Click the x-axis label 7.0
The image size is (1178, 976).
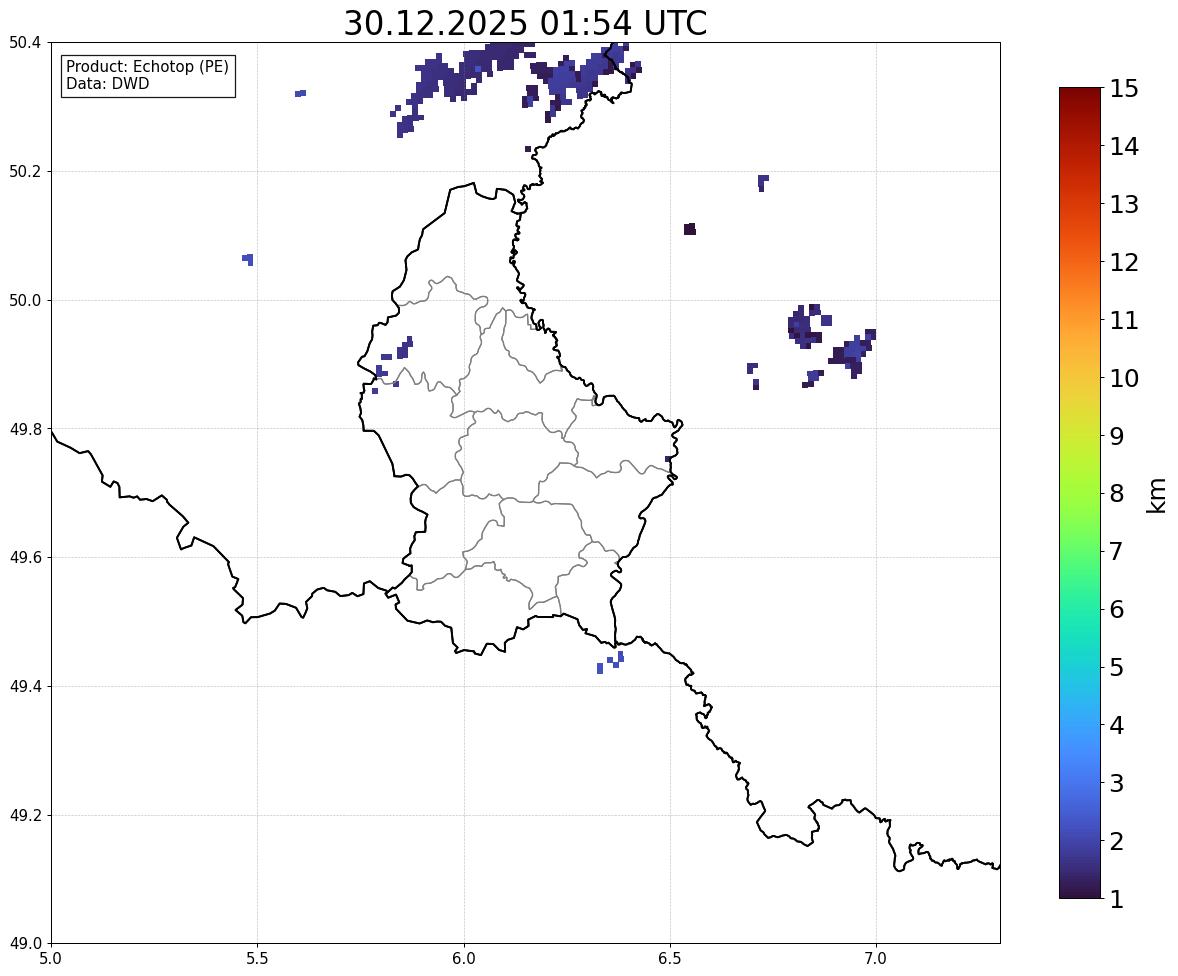(x=876, y=959)
